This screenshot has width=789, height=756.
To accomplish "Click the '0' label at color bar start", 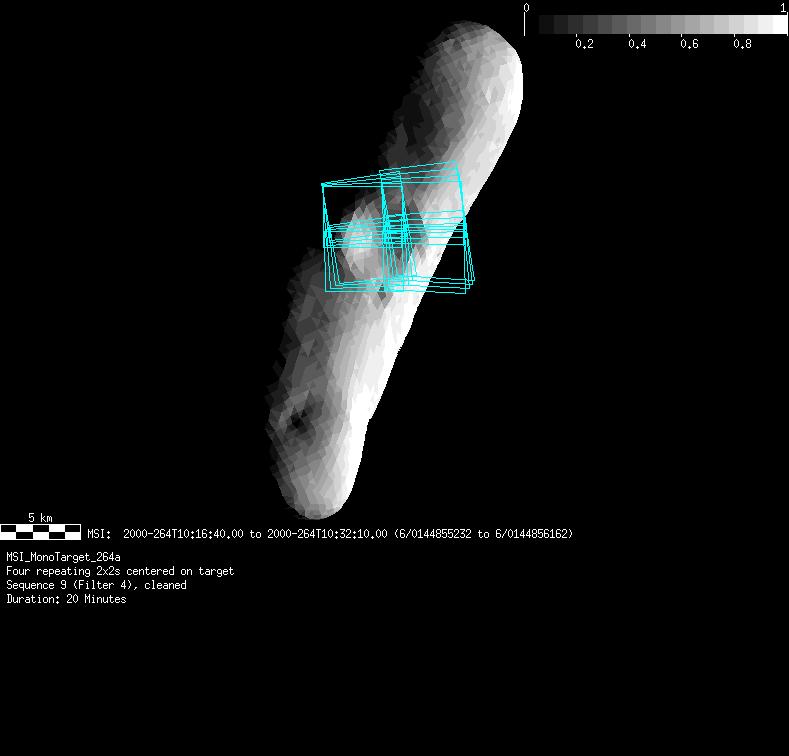I will click(526, 8).
